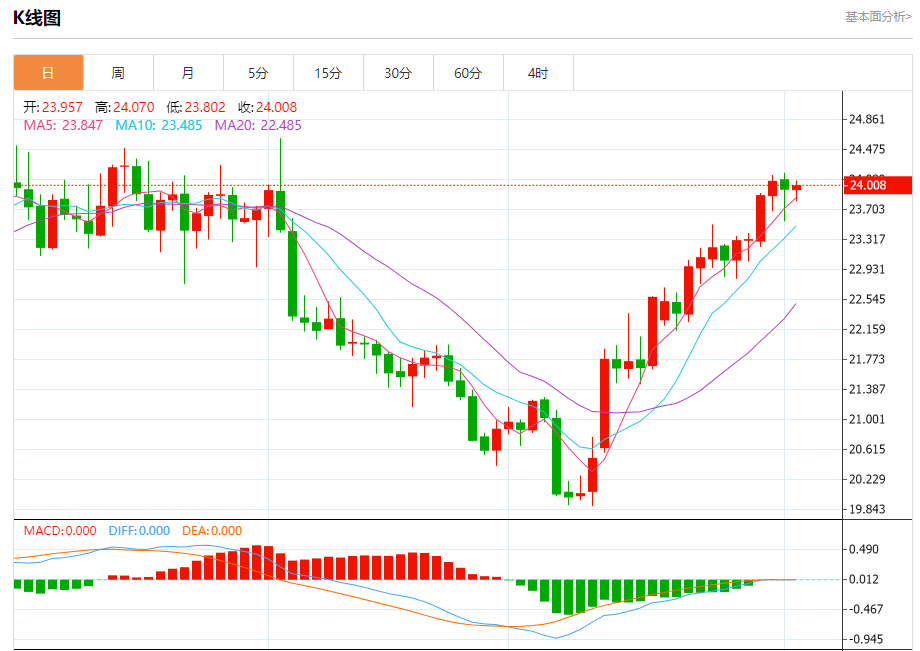
Task: Click the 0.012 MACD axis label
Action: pos(864,579)
